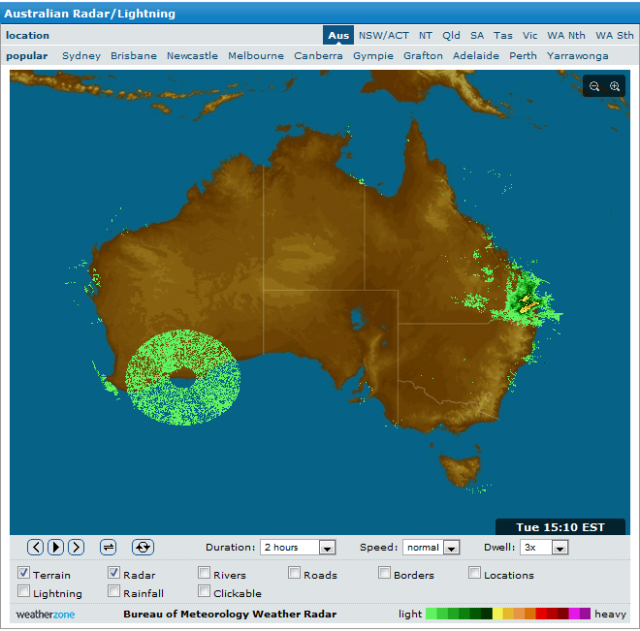Tick the Lightning layer checkbox
Viewport: 640px width, 631px height.
pyautogui.click(x=24, y=591)
